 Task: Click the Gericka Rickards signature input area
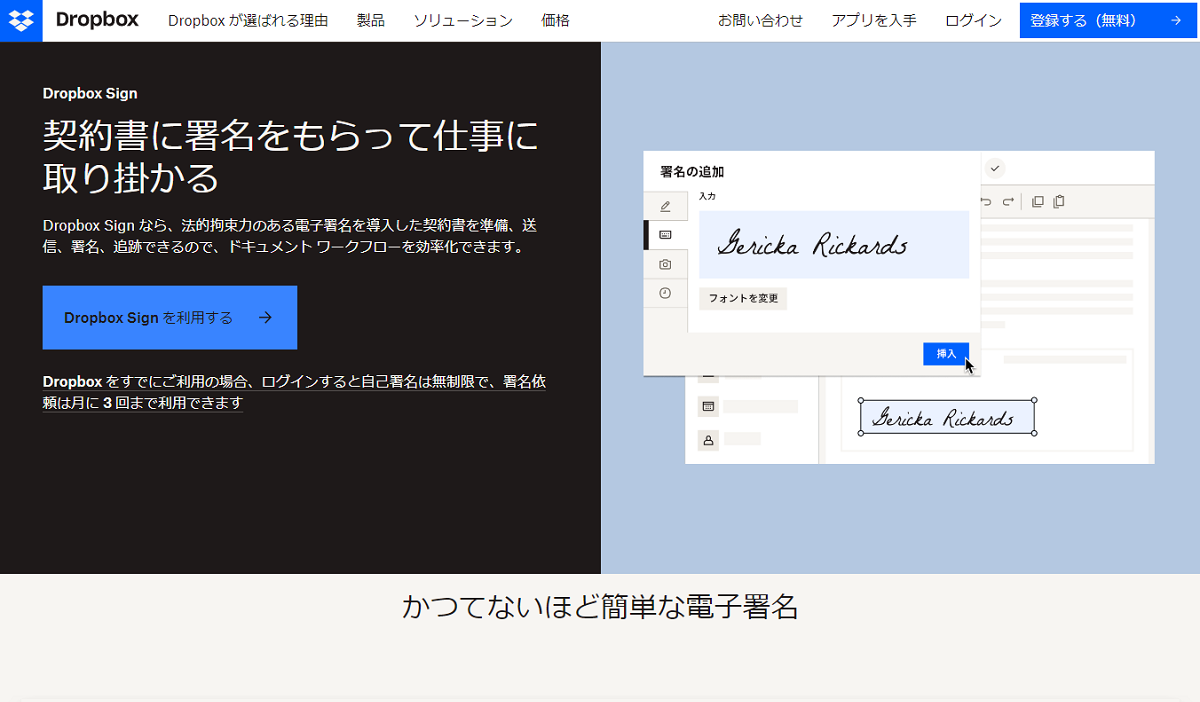[x=834, y=244]
